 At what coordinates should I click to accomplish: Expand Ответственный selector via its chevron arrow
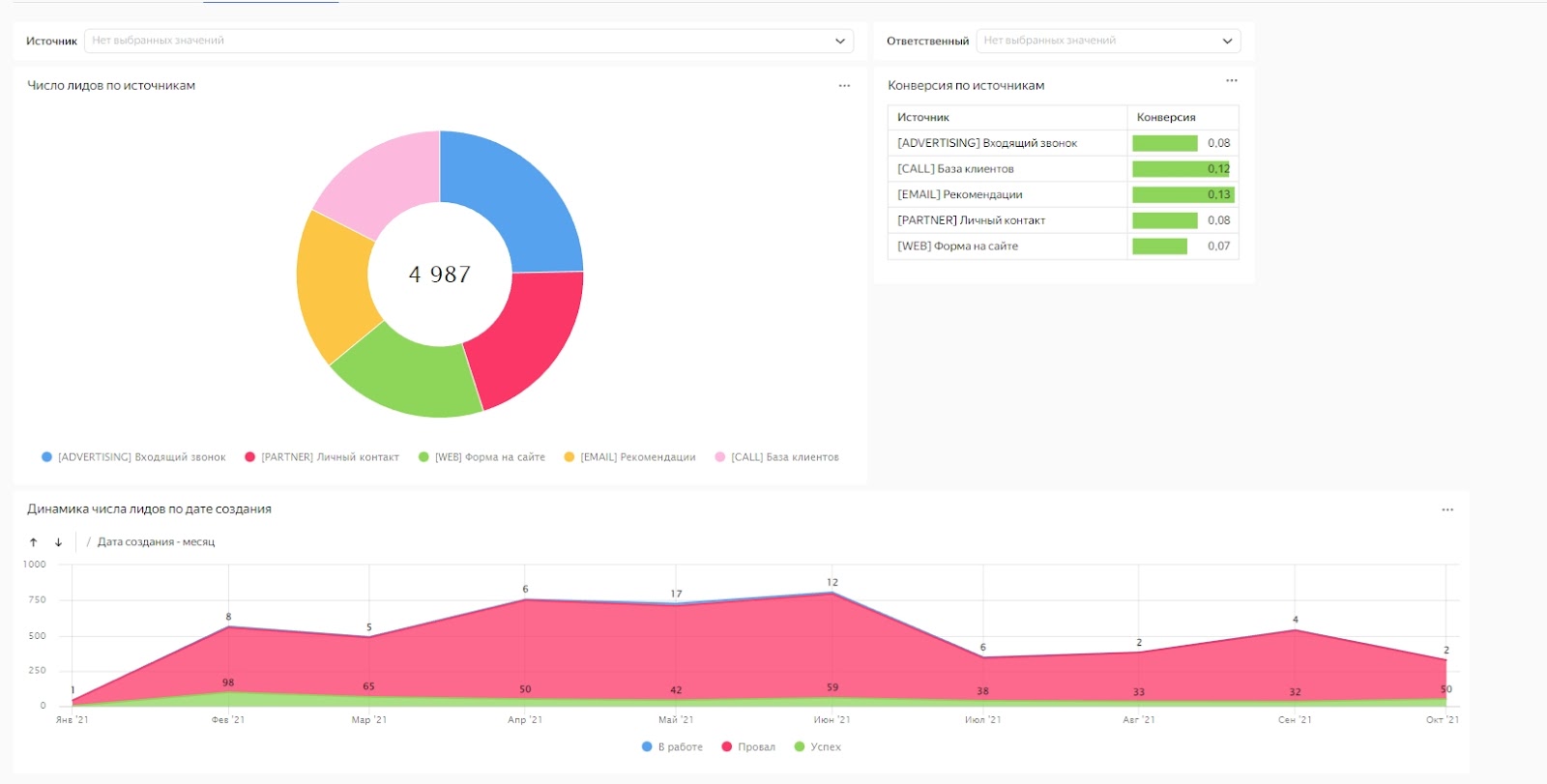(x=1227, y=41)
